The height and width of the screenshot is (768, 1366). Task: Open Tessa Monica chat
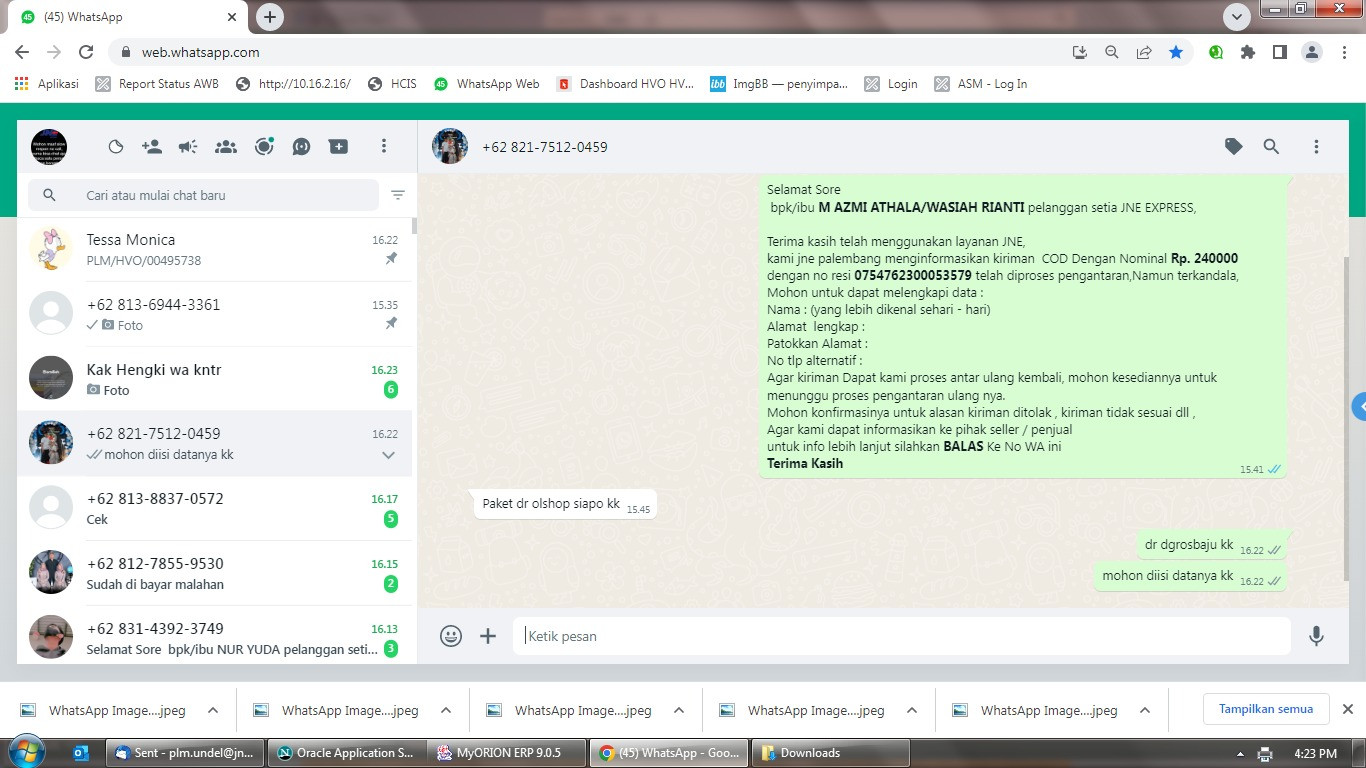click(214, 249)
